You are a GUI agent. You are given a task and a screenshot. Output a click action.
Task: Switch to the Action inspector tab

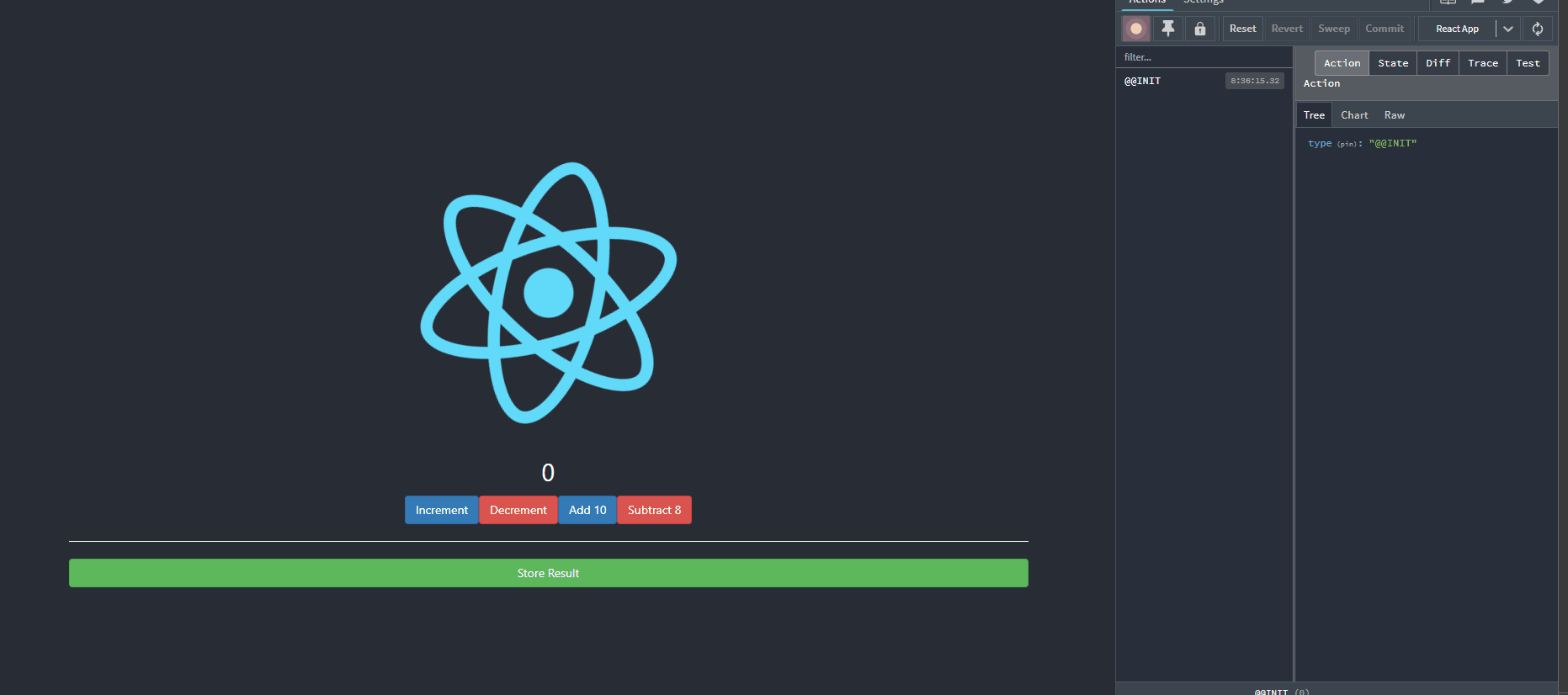click(1342, 63)
